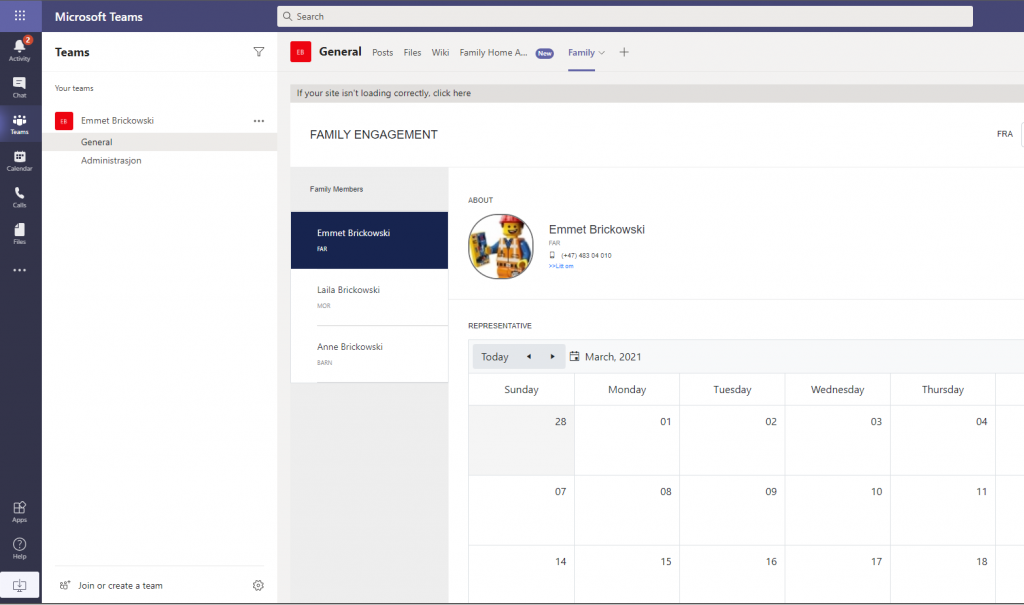This screenshot has width=1024, height=605.
Task: Click the Today calendar button
Action: coord(494,357)
